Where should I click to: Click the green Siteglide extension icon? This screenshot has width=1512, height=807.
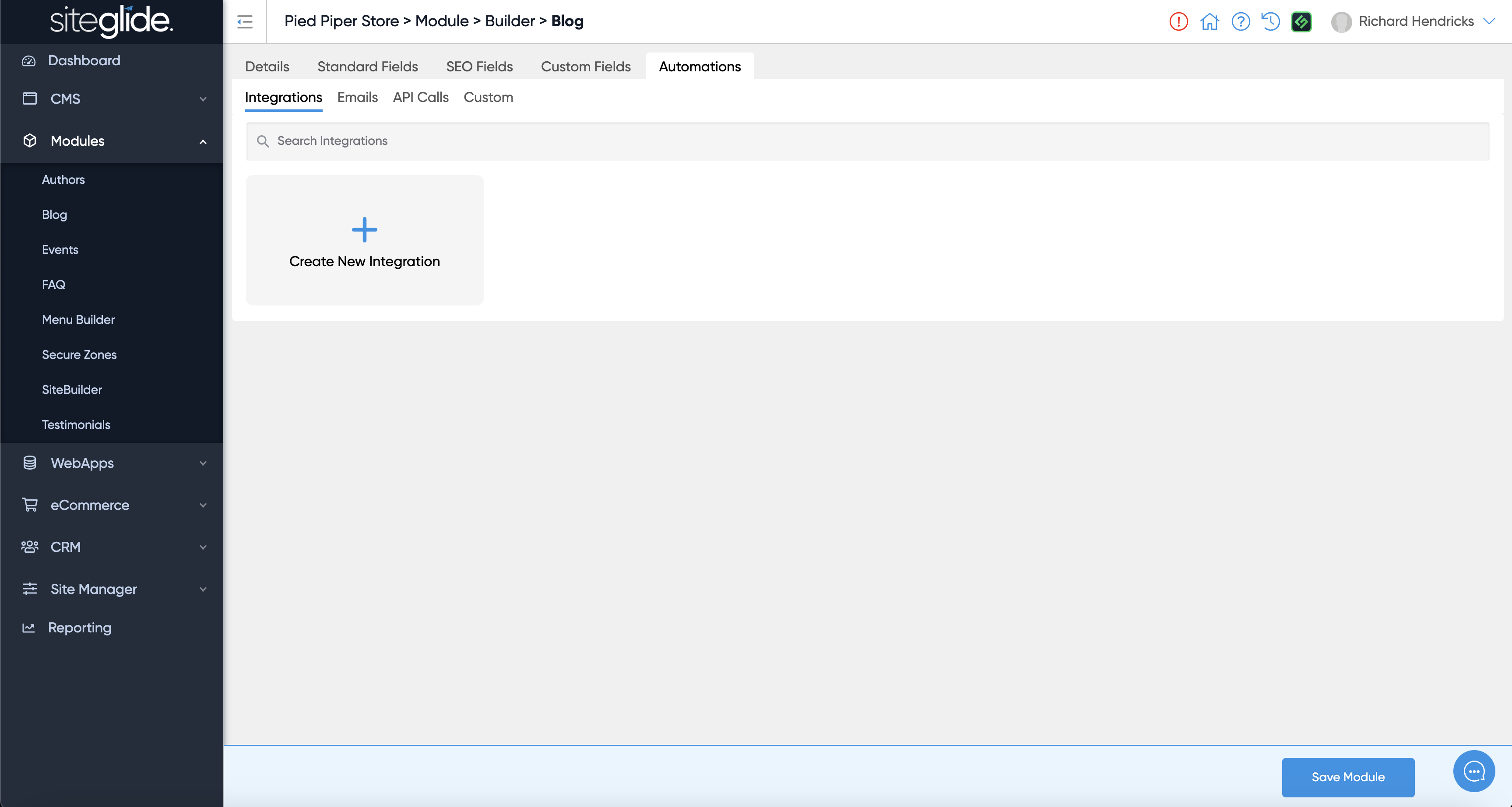point(1301,22)
